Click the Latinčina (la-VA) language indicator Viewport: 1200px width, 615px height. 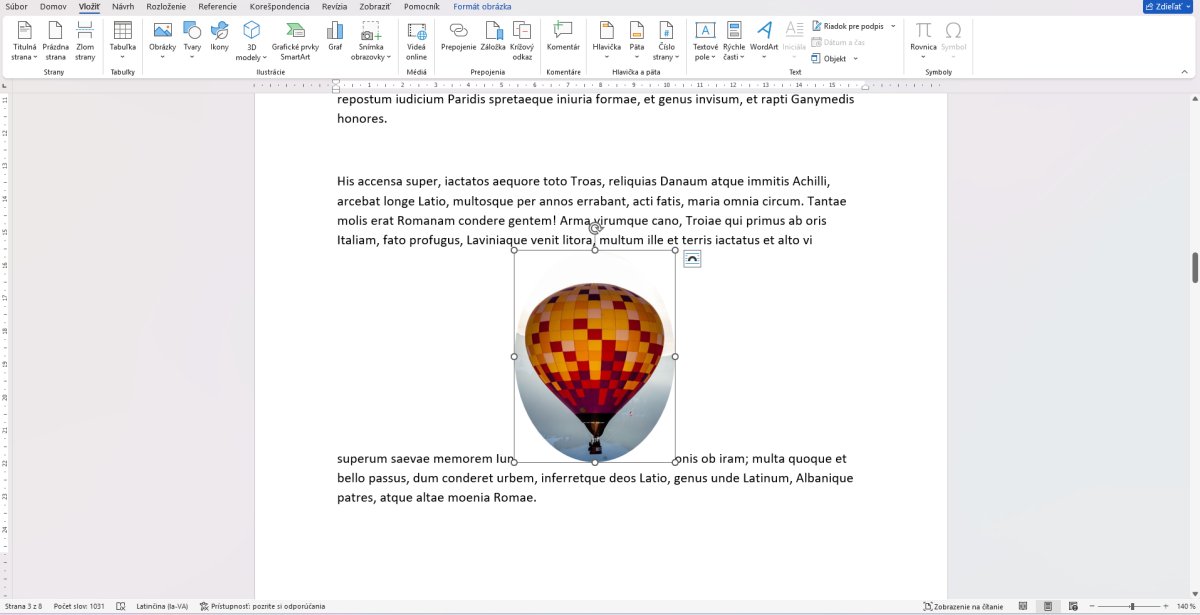point(162,606)
